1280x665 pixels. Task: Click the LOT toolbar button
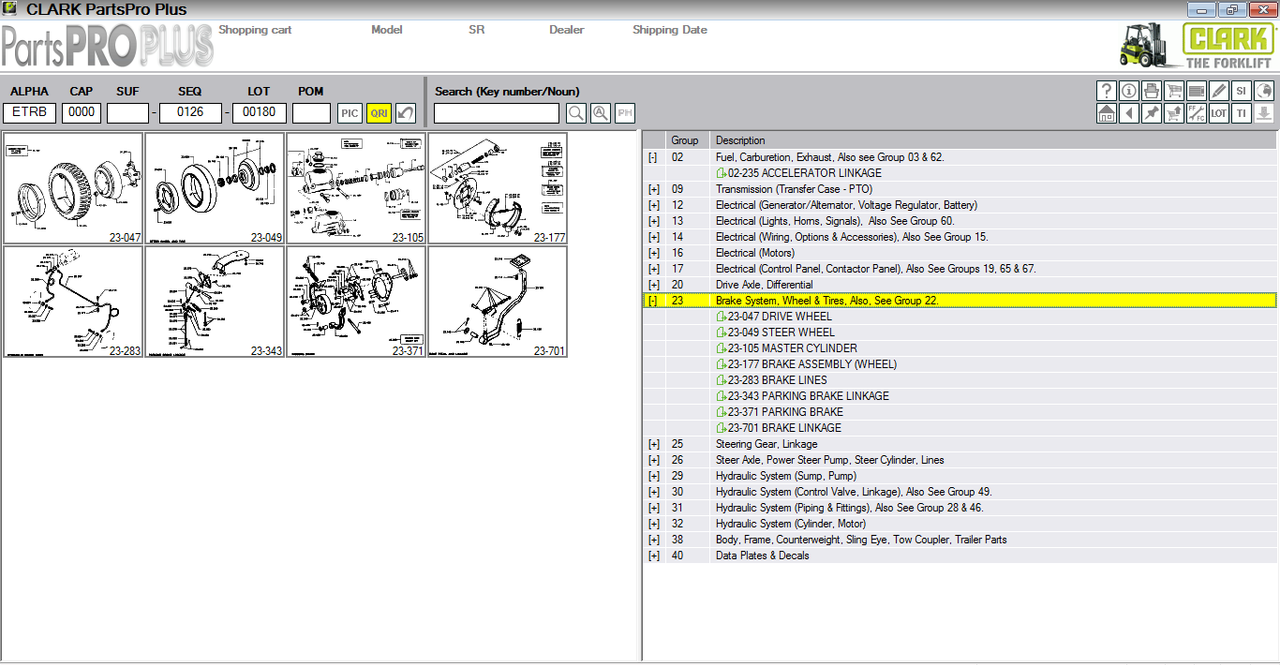pyautogui.click(x=1219, y=113)
